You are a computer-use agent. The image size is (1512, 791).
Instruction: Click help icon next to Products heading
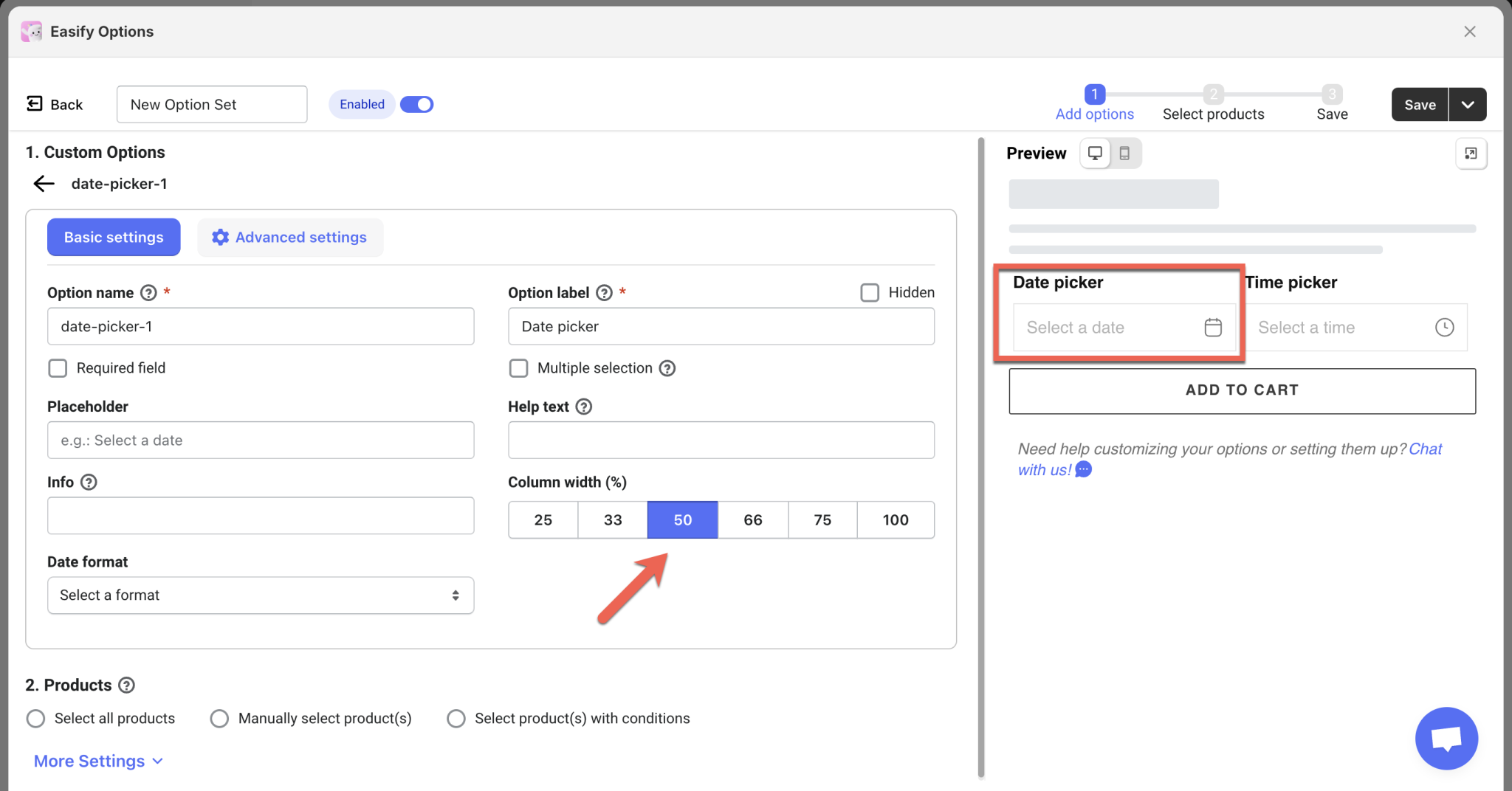pyautogui.click(x=127, y=685)
